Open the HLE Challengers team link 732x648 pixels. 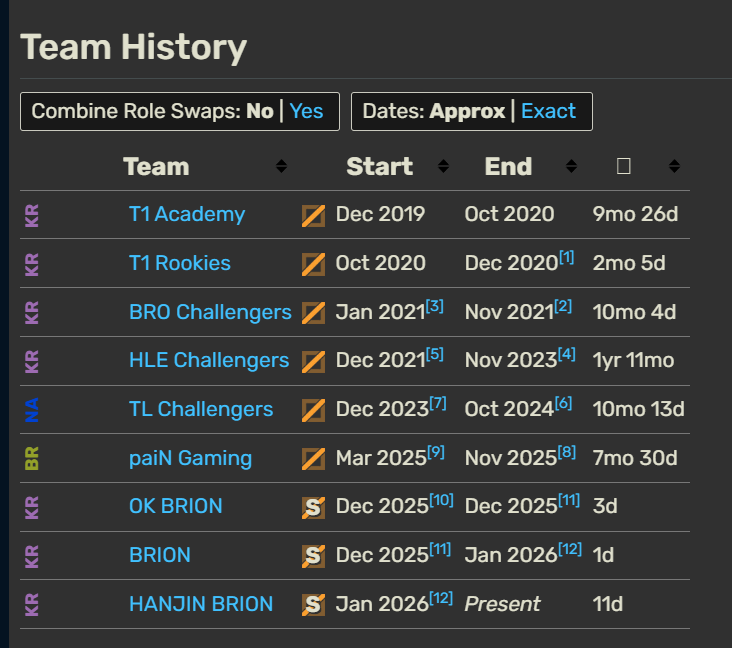[x=209, y=360]
